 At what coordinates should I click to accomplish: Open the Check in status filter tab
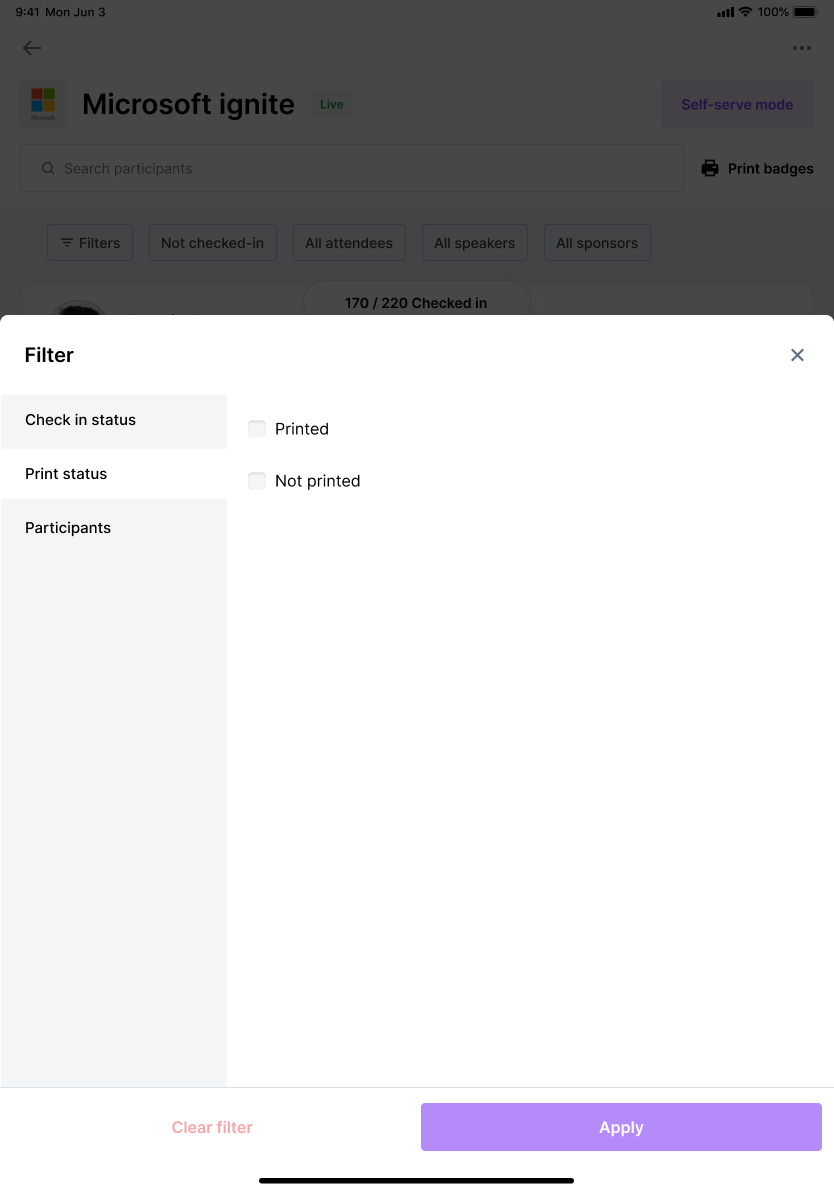point(114,420)
